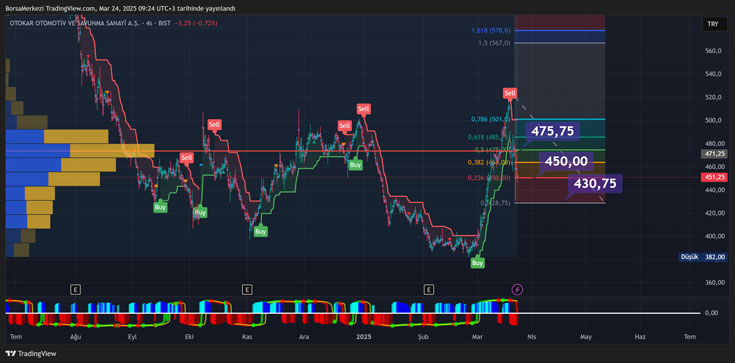Select the Buy signal at the November low
The height and width of the screenshot is (363, 735).
coord(261,231)
